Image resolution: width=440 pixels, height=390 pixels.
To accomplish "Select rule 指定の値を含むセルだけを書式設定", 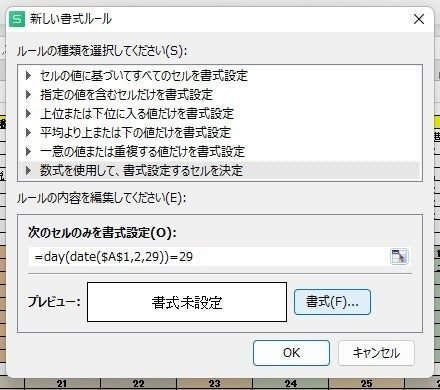I will click(220, 95).
